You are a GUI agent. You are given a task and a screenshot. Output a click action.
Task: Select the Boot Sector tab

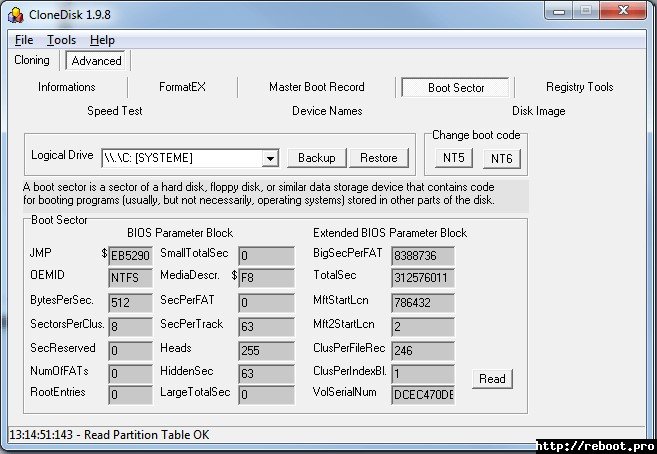(x=455, y=88)
